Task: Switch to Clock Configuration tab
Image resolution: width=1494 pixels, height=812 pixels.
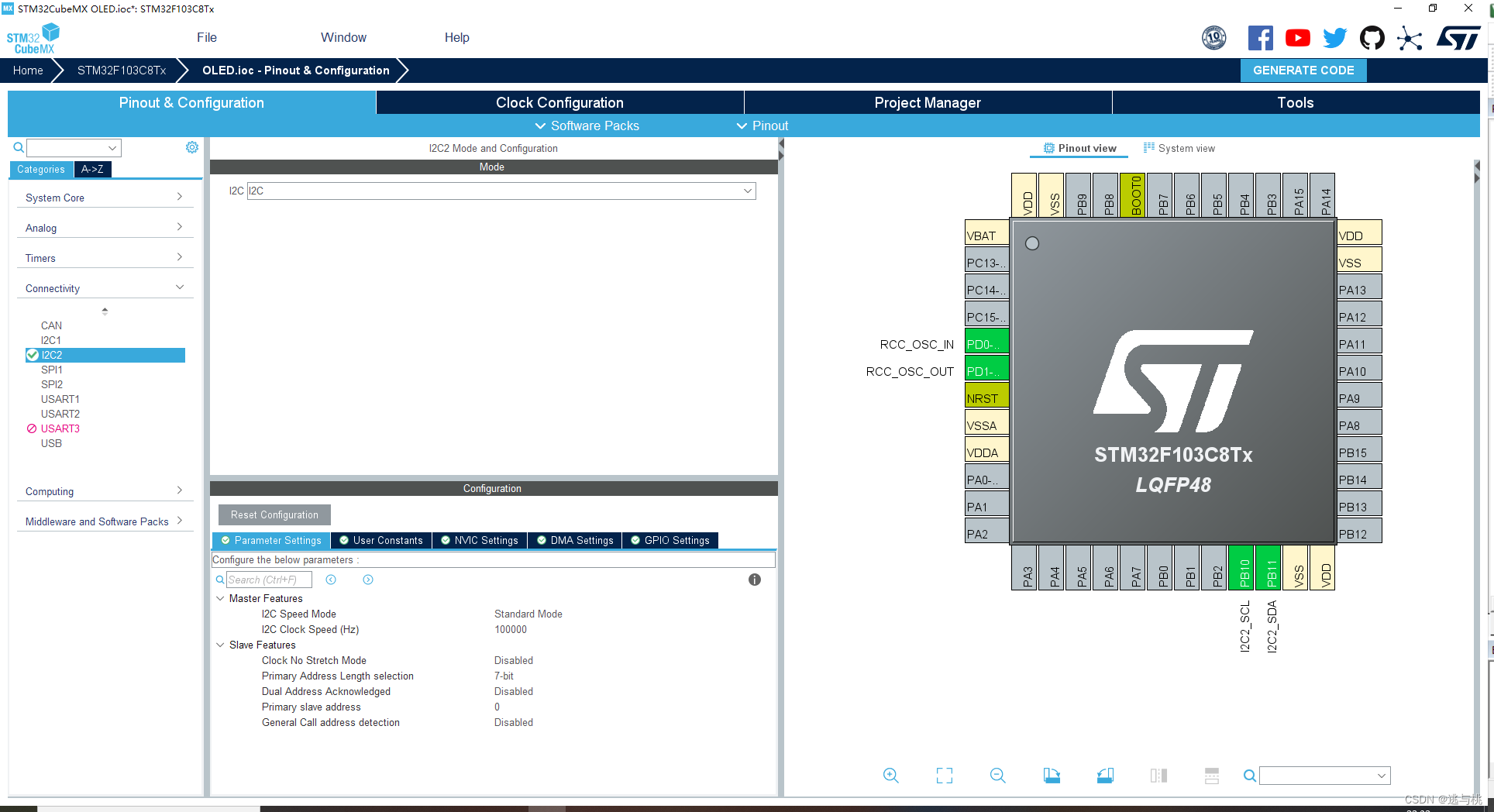Action: coord(559,102)
